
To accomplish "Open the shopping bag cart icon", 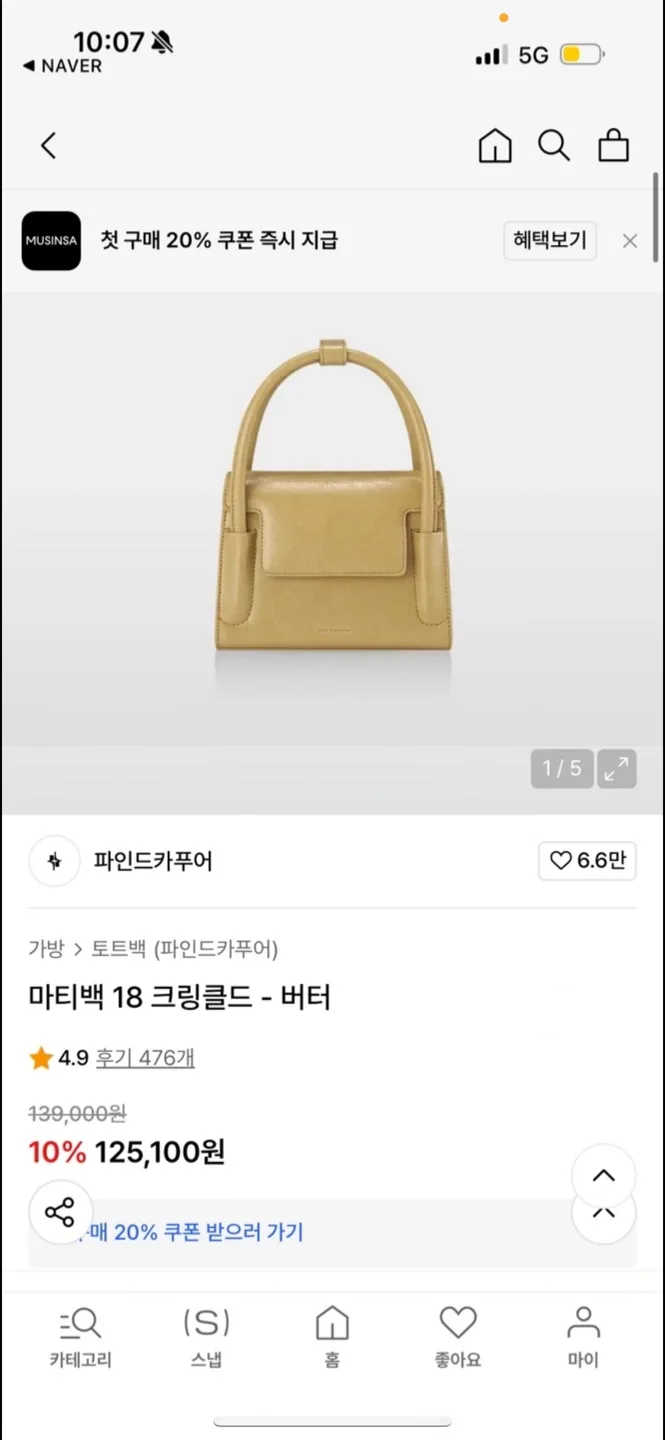I will tap(613, 146).
